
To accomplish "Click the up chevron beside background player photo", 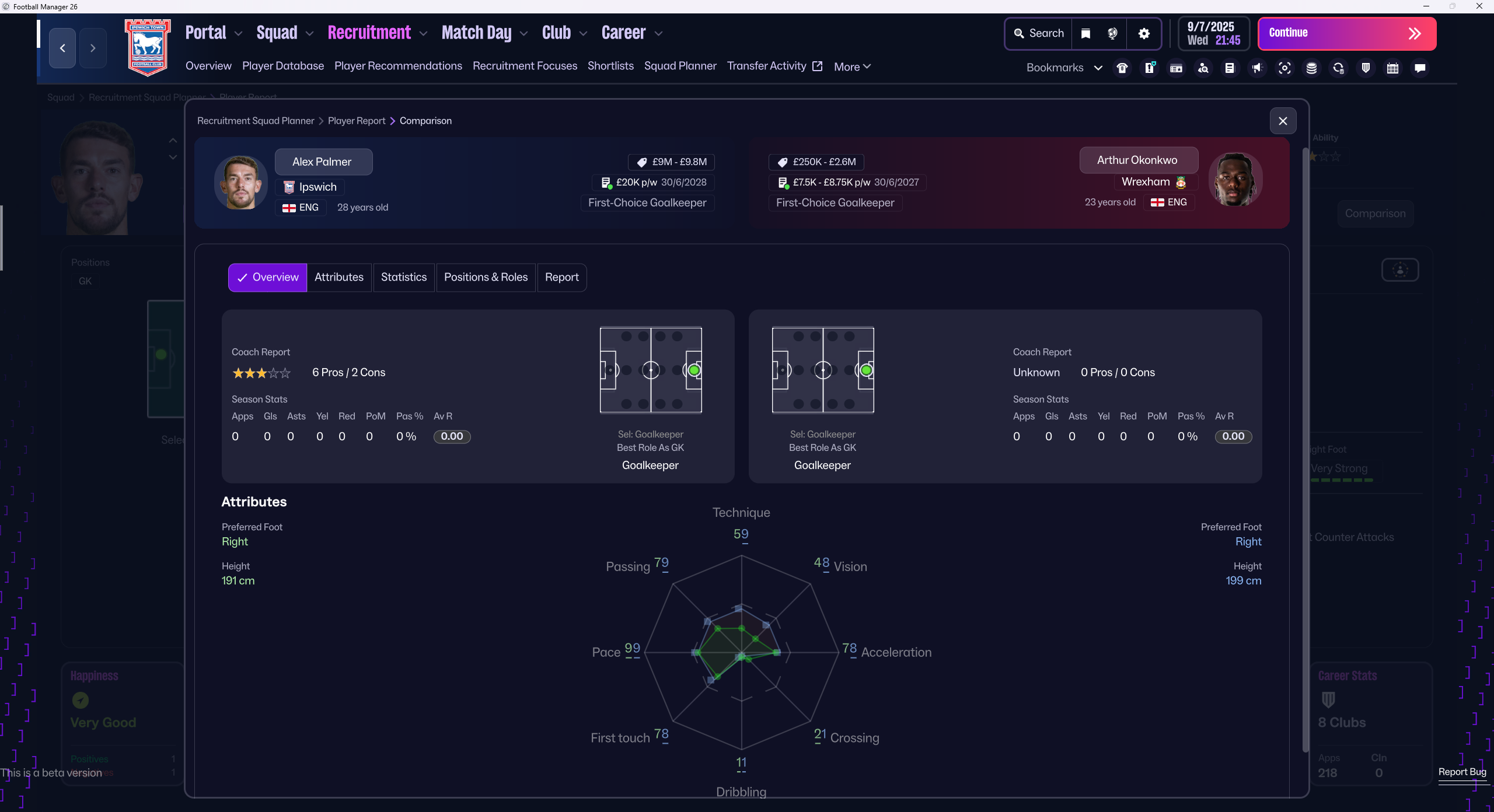I will pyautogui.click(x=173, y=141).
